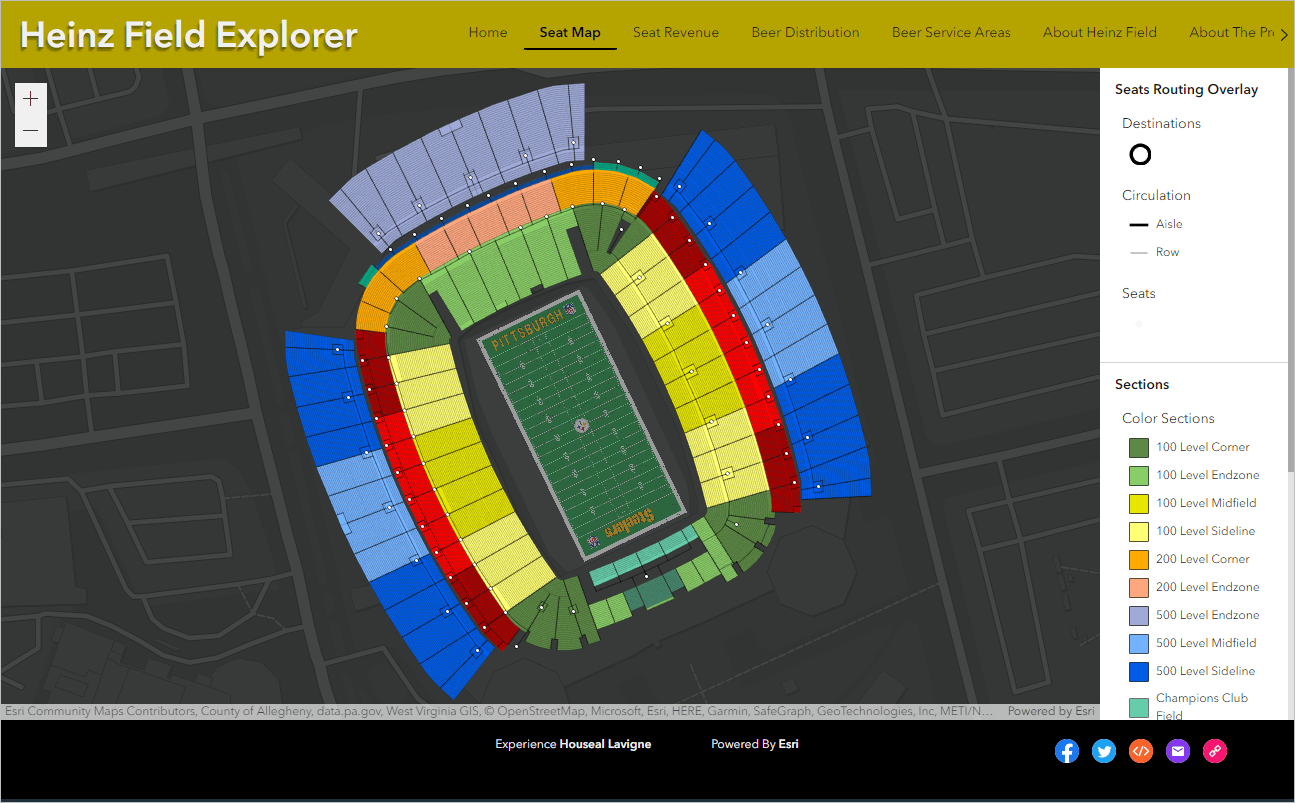This screenshot has width=1295, height=803.
Task: Click the envelope share icon
Action: [x=1178, y=751]
